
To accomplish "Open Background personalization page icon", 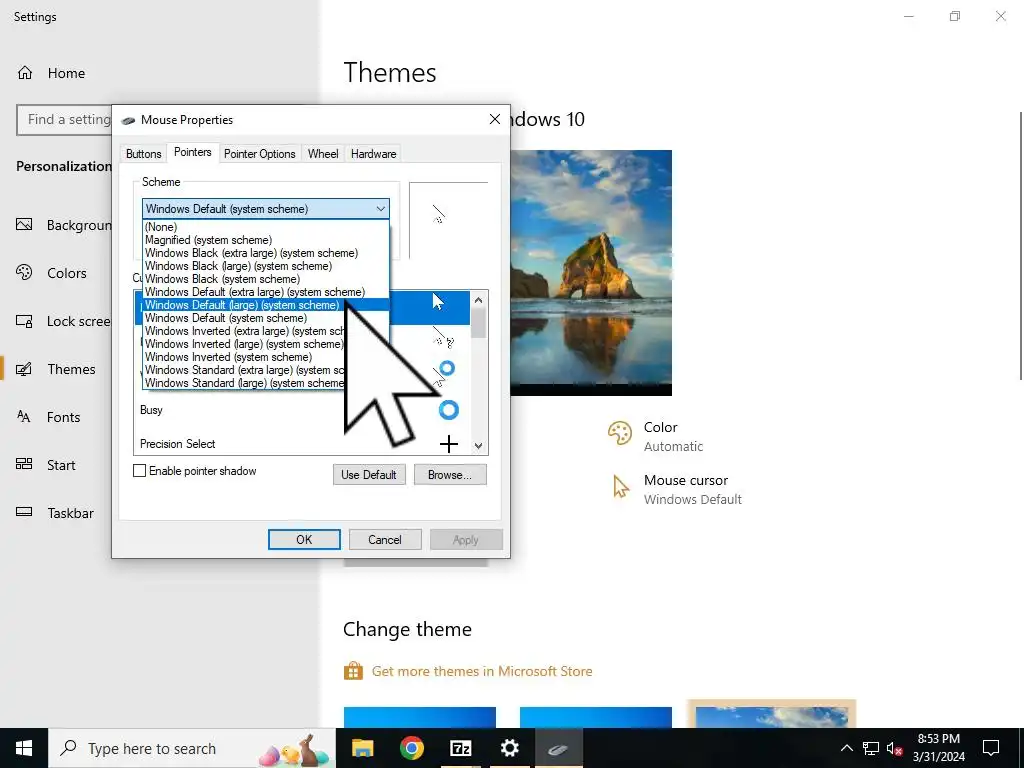I will pyautogui.click(x=24, y=225).
